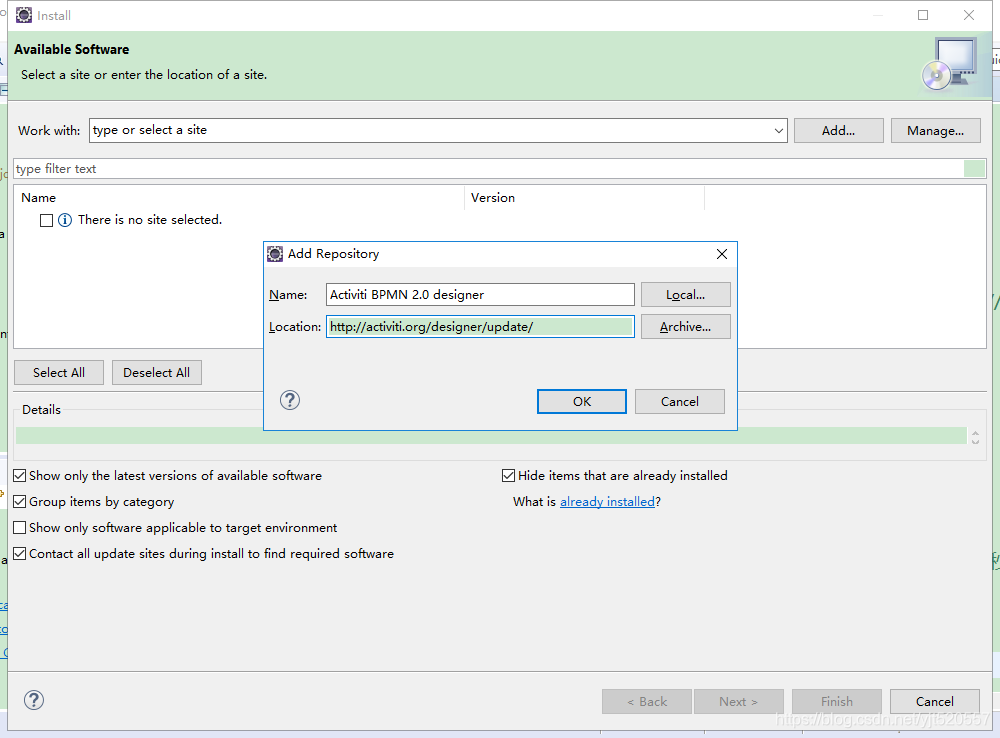The height and width of the screenshot is (738, 1000).
Task: Toggle 'Group items by category' checkbox
Action: point(20,502)
